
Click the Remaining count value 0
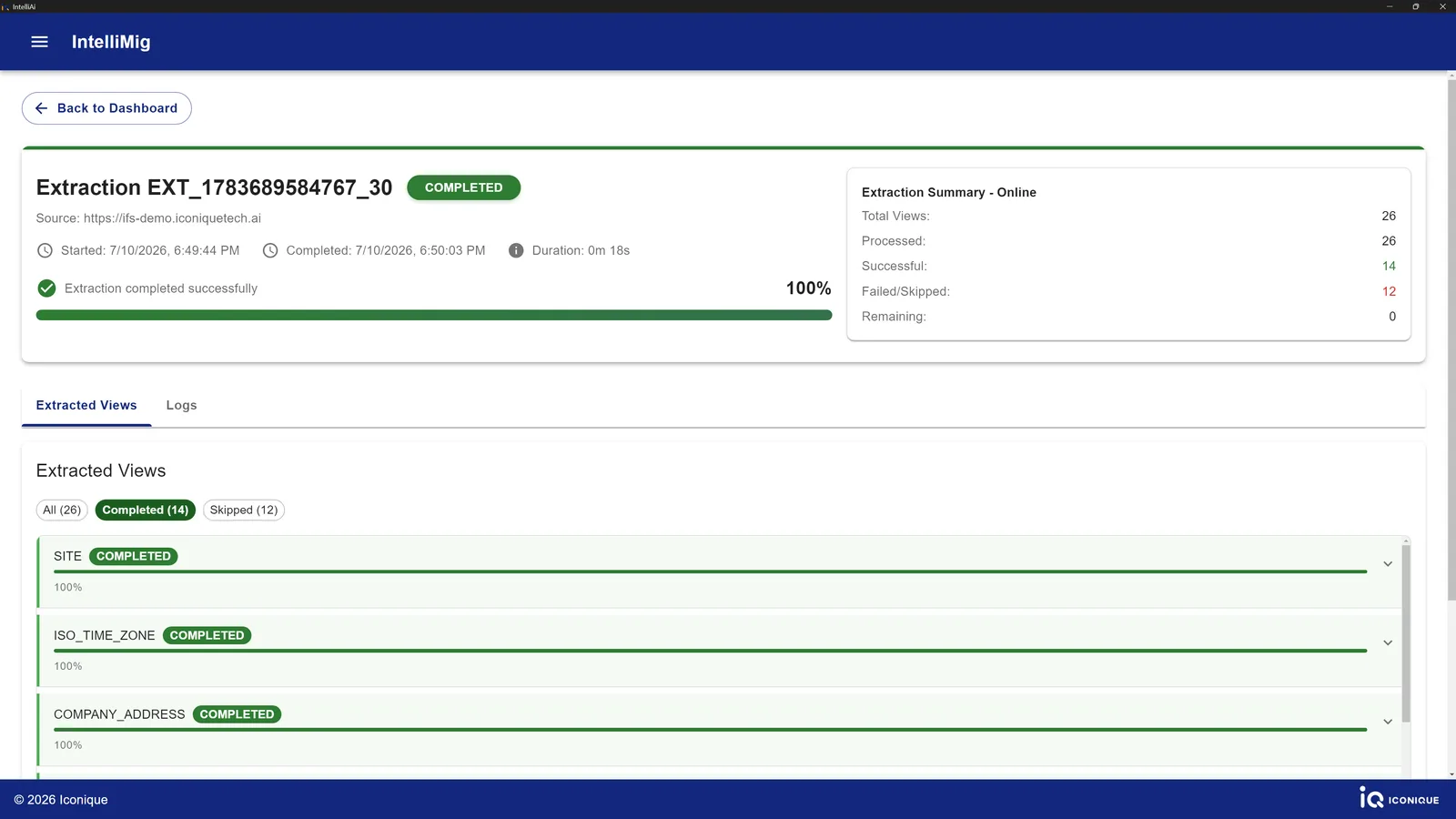1392,317
